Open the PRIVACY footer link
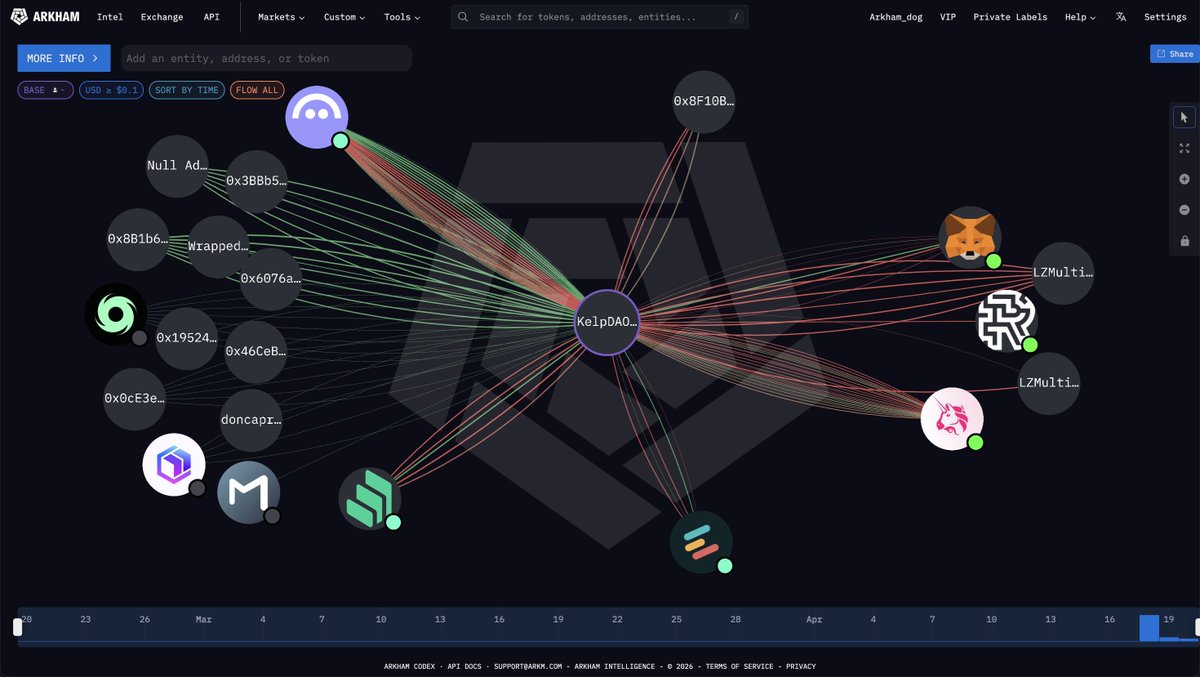This screenshot has height=677, width=1200. [800, 666]
